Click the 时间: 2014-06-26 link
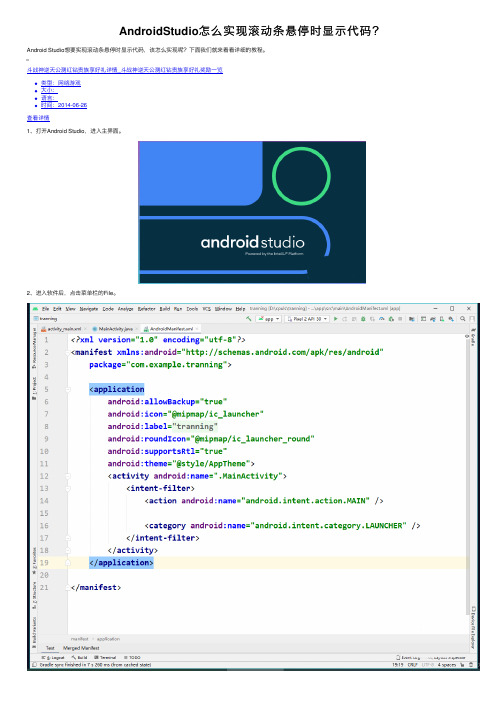504x713 pixels. click(64, 105)
